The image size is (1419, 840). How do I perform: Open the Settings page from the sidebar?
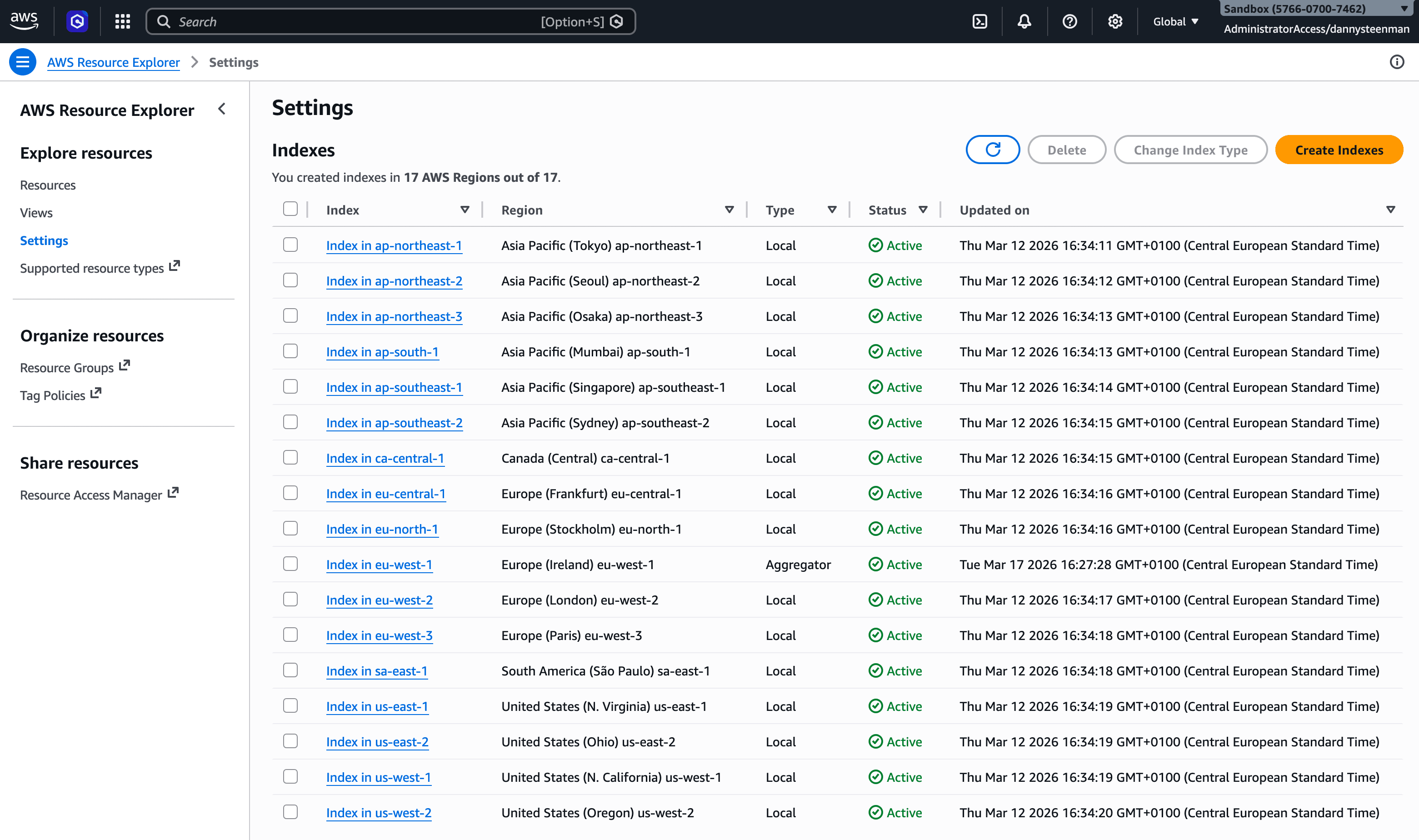coord(44,240)
